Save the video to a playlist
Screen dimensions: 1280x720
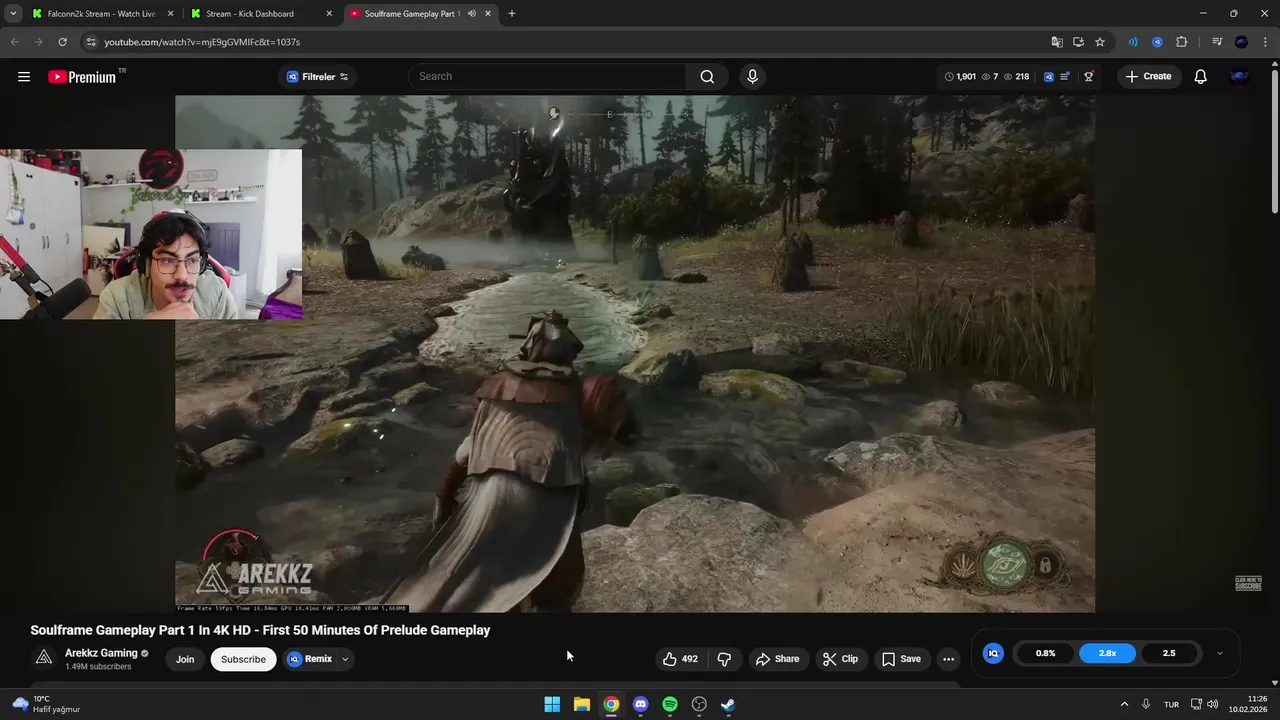(900, 659)
